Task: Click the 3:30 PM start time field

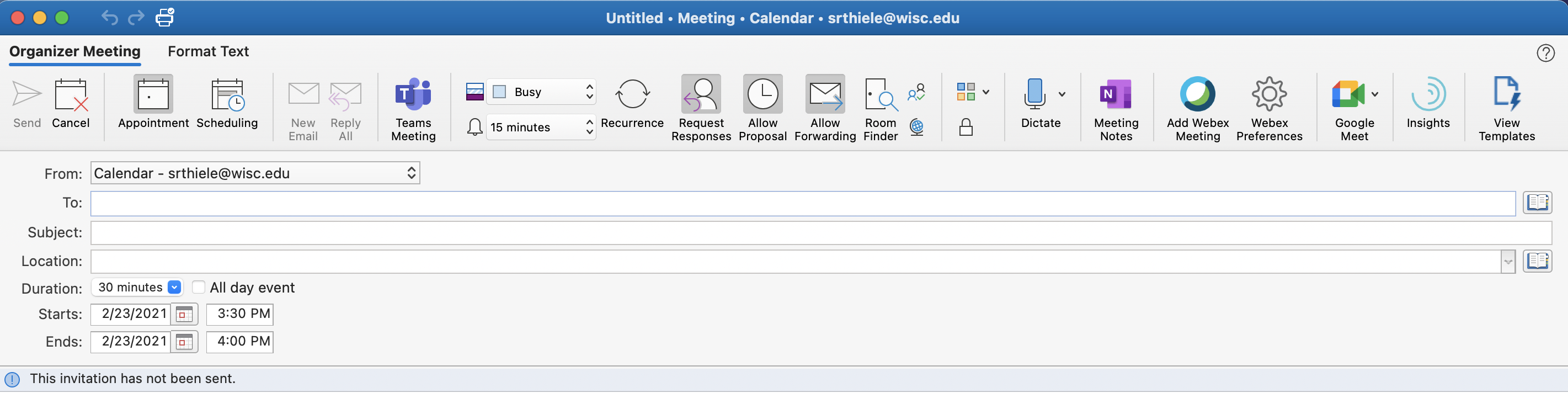Action: 240,315
